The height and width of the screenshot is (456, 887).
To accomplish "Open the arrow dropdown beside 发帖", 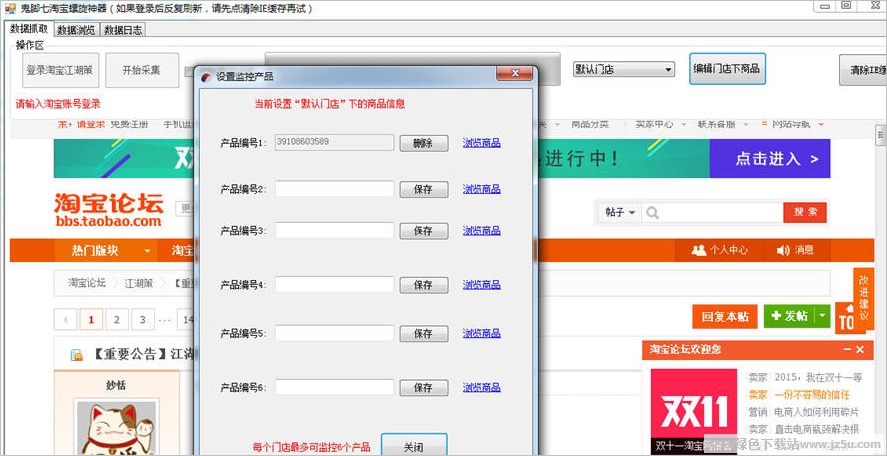I will point(823,316).
